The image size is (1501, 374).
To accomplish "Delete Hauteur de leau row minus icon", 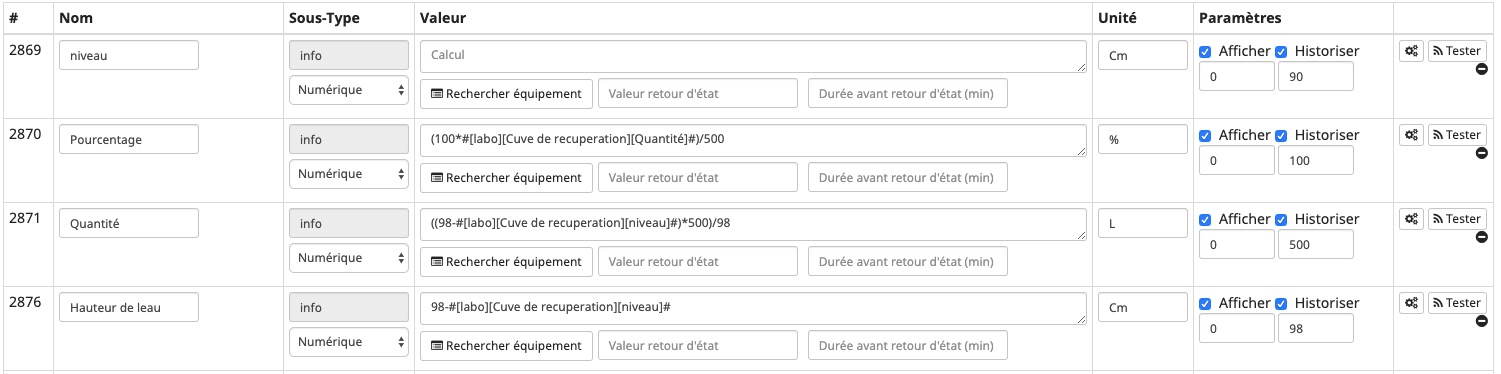I will [1482, 321].
